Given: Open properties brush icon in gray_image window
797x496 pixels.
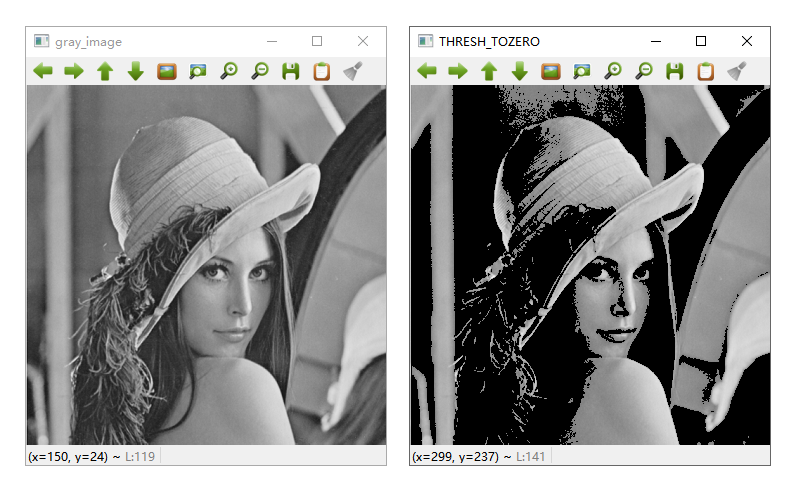Looking at the screenshot, I should (x=353, y=71).
